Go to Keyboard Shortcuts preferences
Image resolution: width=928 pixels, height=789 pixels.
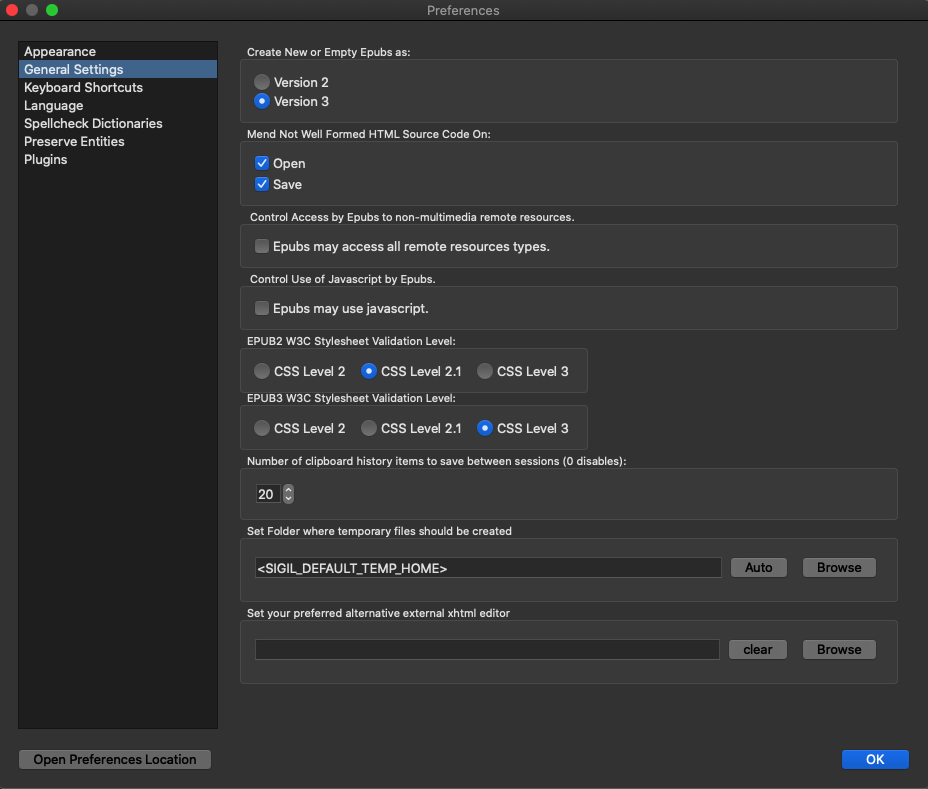[x=83, y=87]
